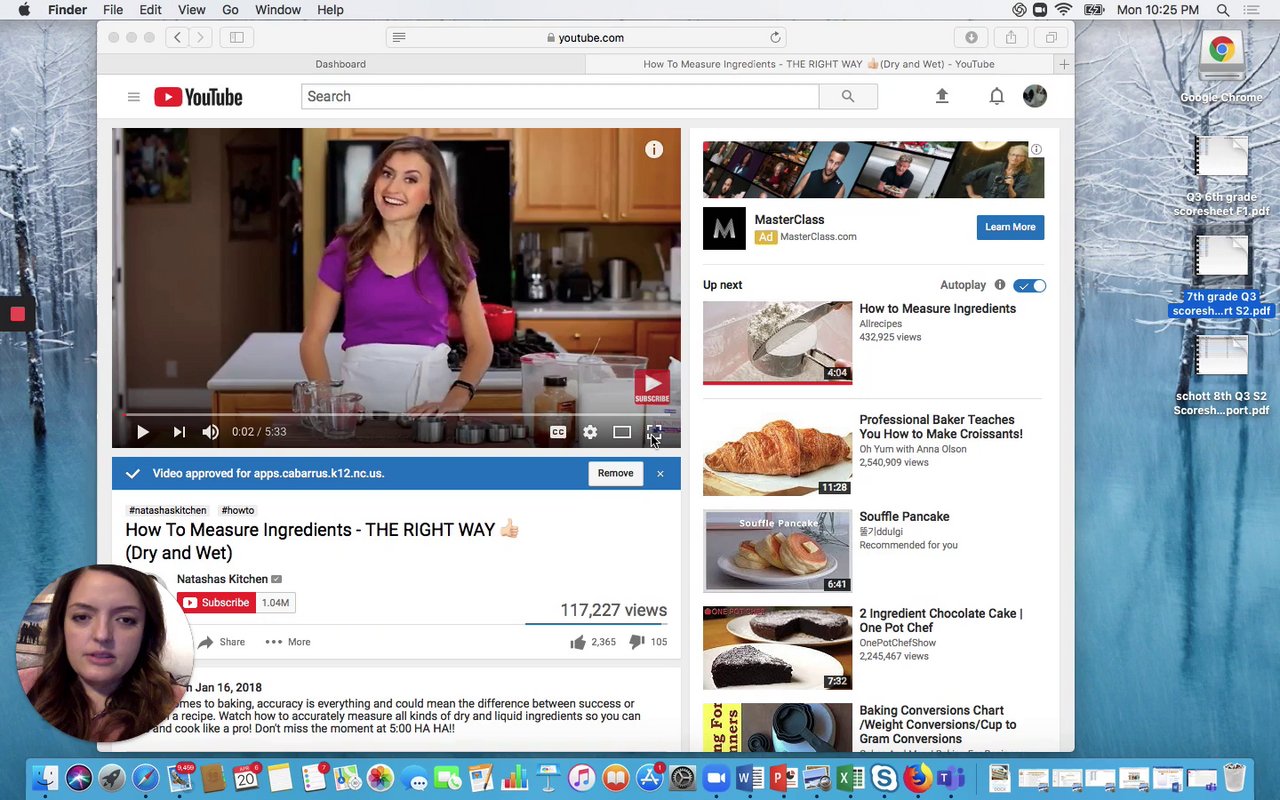
Task: Open the Natashas Kitchen channel link
Action: click(222, 579)
